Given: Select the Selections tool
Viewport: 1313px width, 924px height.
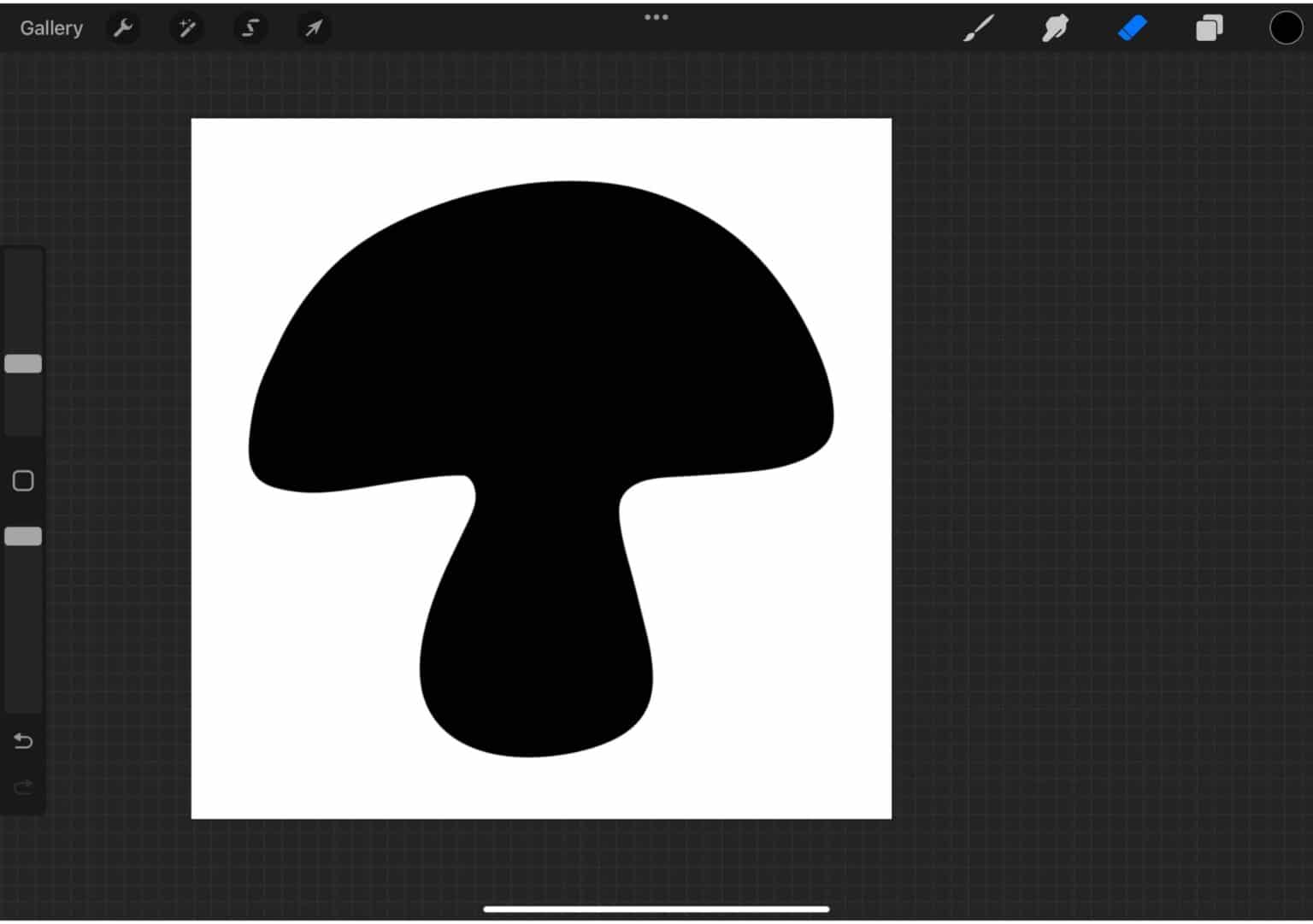Looking at the screenshot, I should tap(250, 27).
